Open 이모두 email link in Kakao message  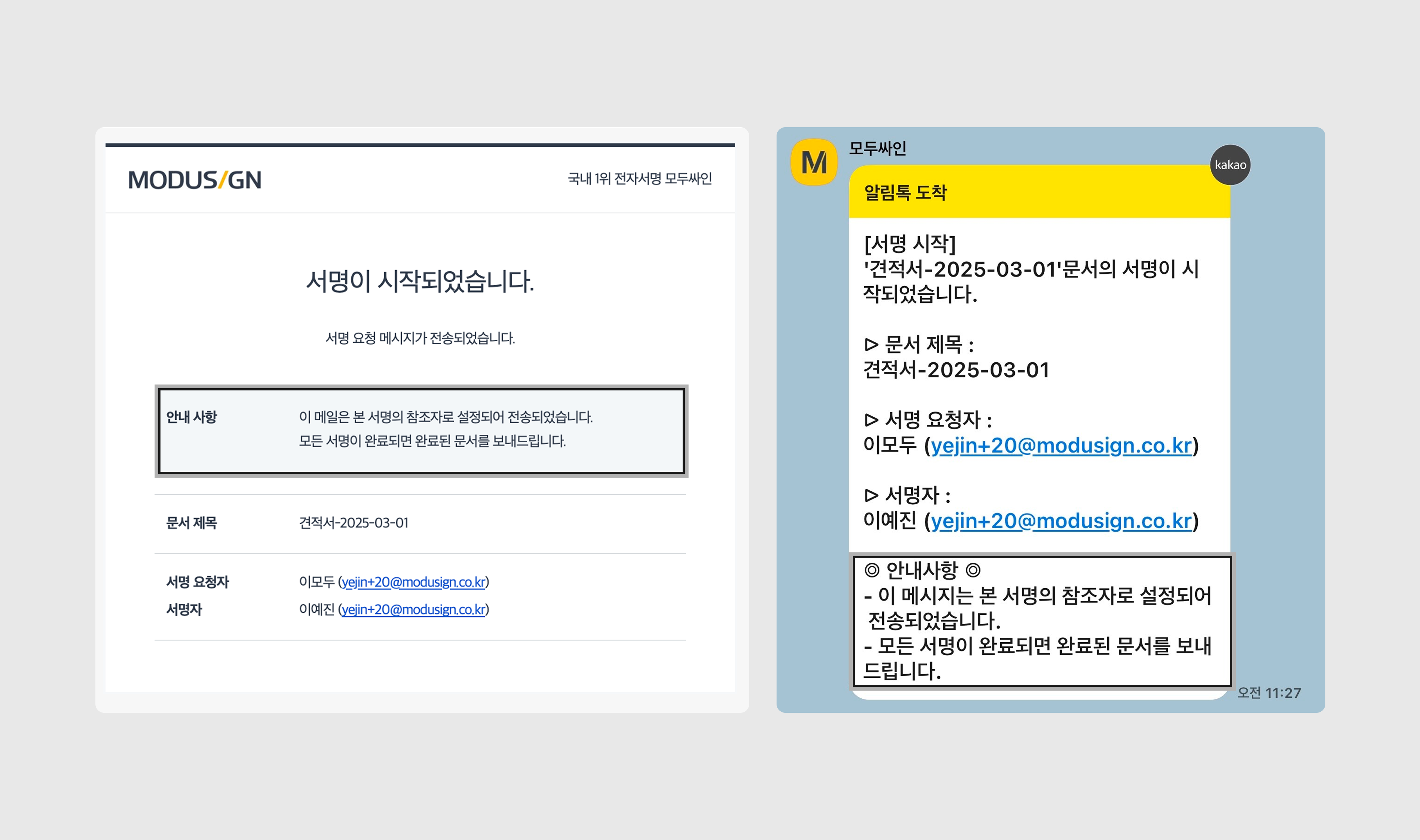[1061, 446]
